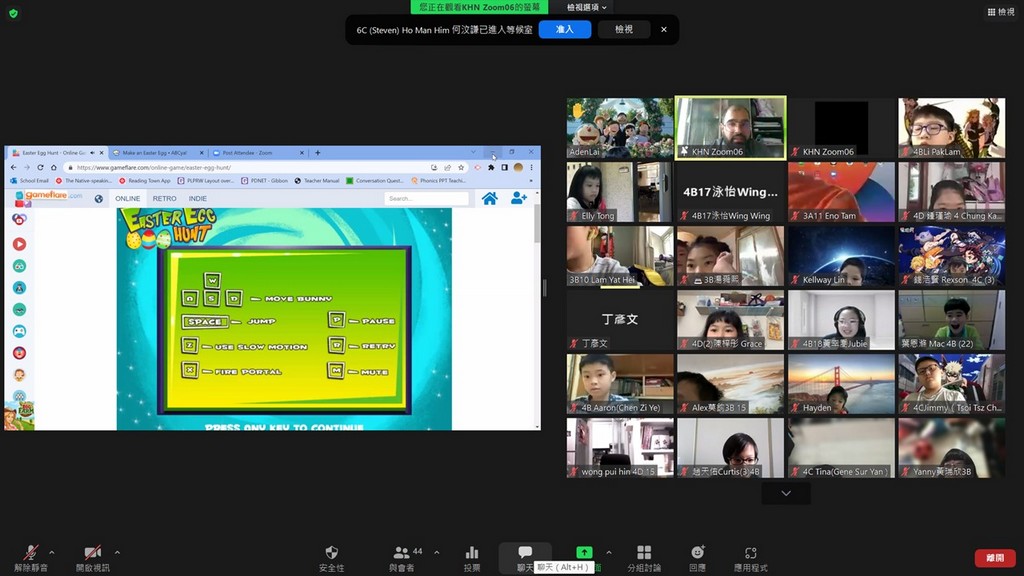This screenshot has width=1024, height=576.
Task: Select 3A11 Eno Tam video thumbnail
Action: click(841, 192)
